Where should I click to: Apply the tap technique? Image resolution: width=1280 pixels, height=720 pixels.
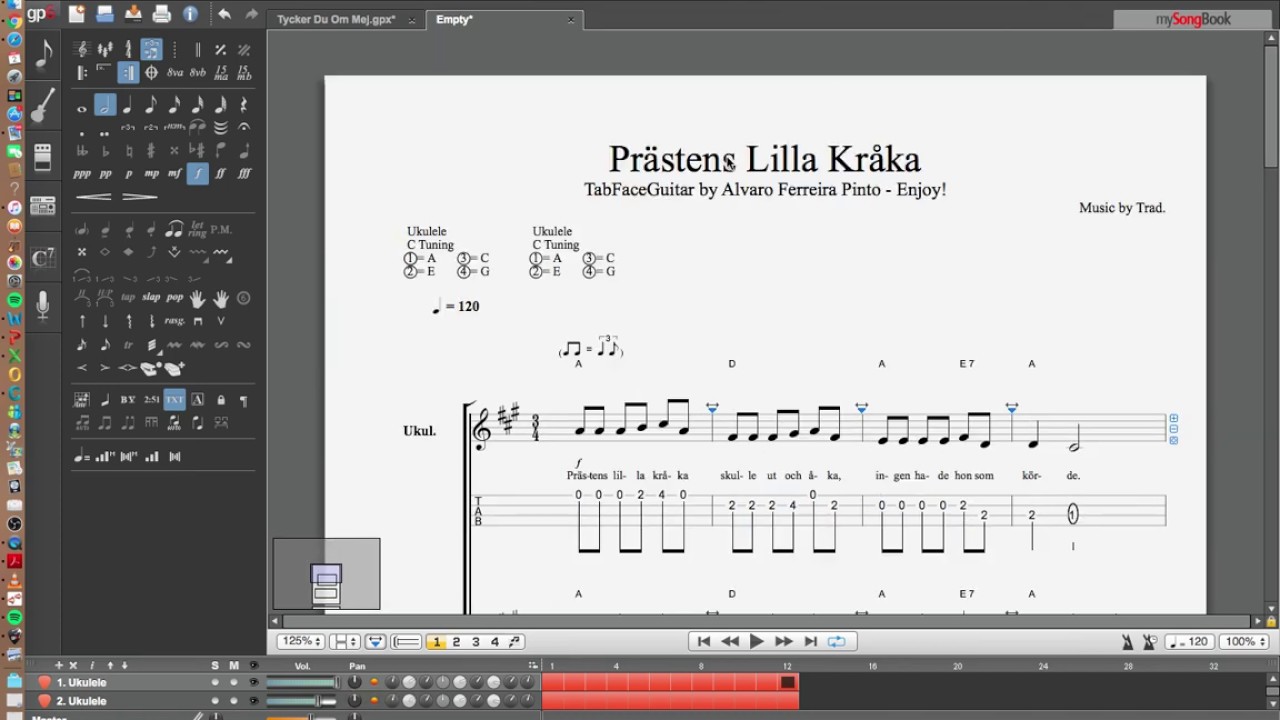(128, 298)
